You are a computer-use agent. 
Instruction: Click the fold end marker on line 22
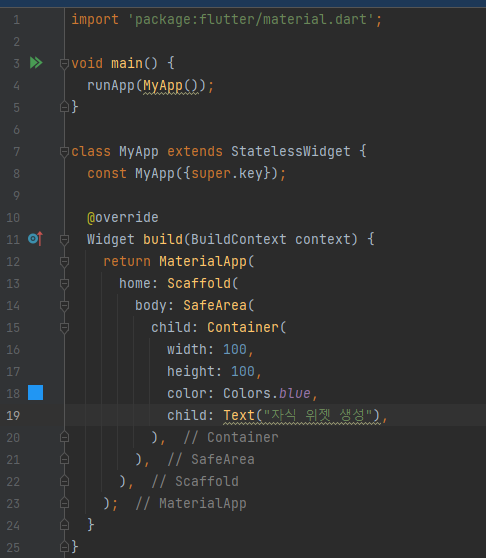pos(64,481)
